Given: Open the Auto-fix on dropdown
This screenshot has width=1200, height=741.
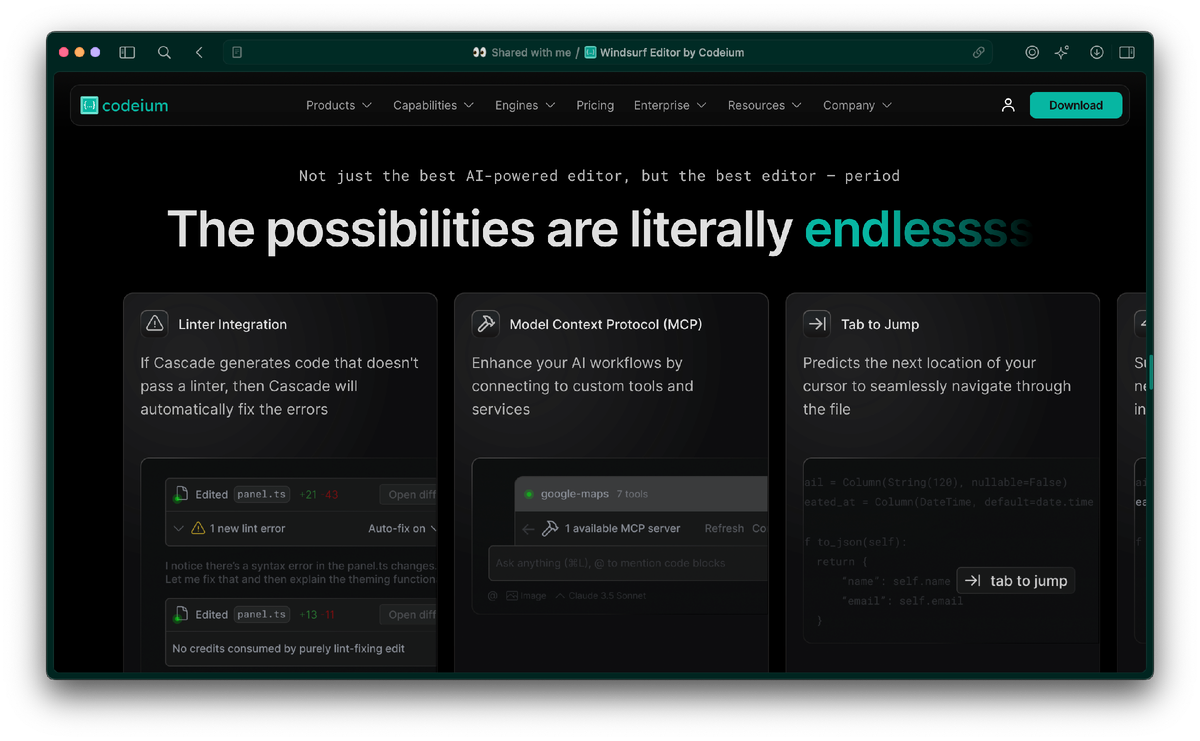Looking at the screenshot, I should tap(402, 528).
